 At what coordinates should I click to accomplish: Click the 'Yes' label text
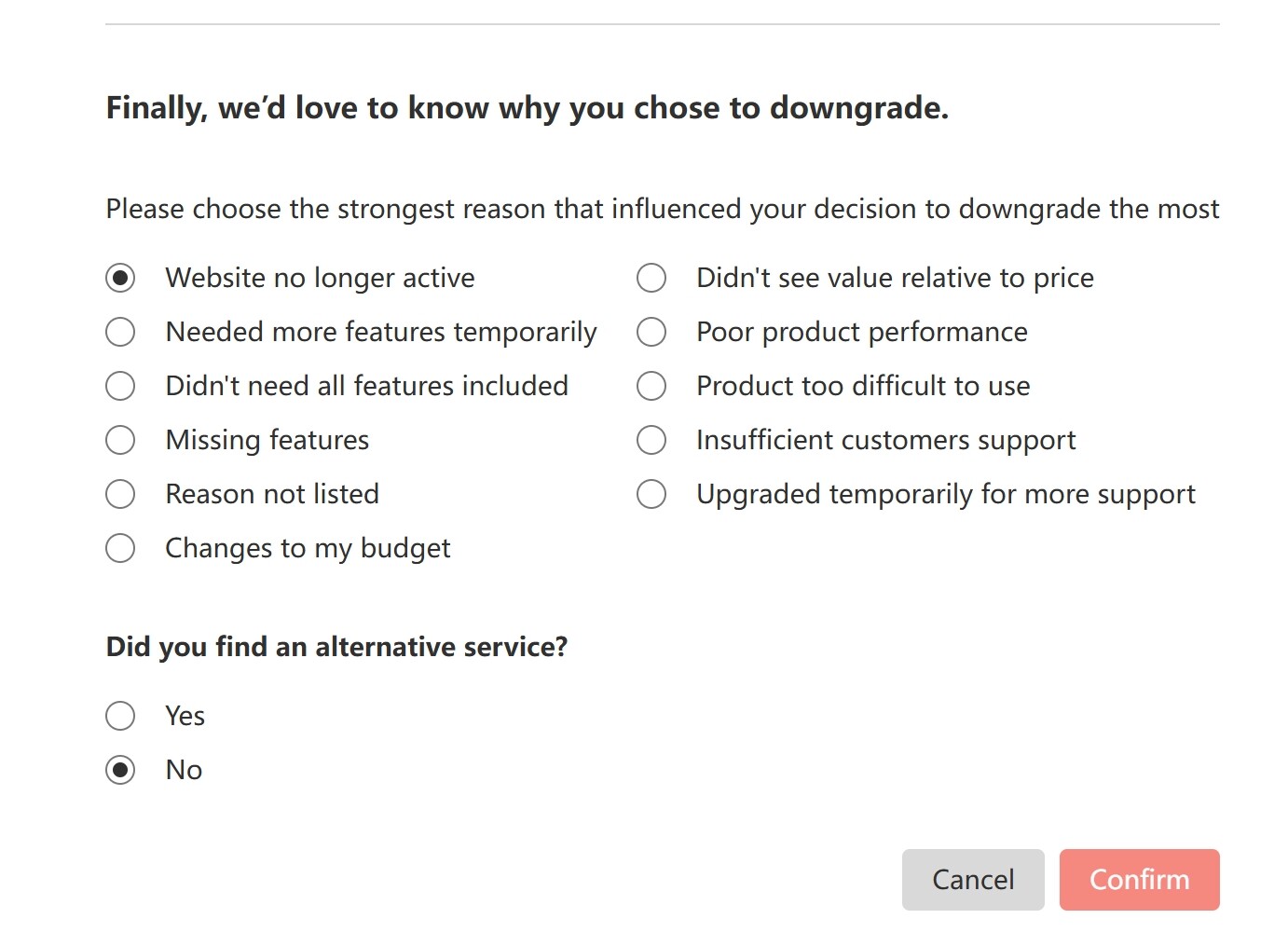coord(185,716)
